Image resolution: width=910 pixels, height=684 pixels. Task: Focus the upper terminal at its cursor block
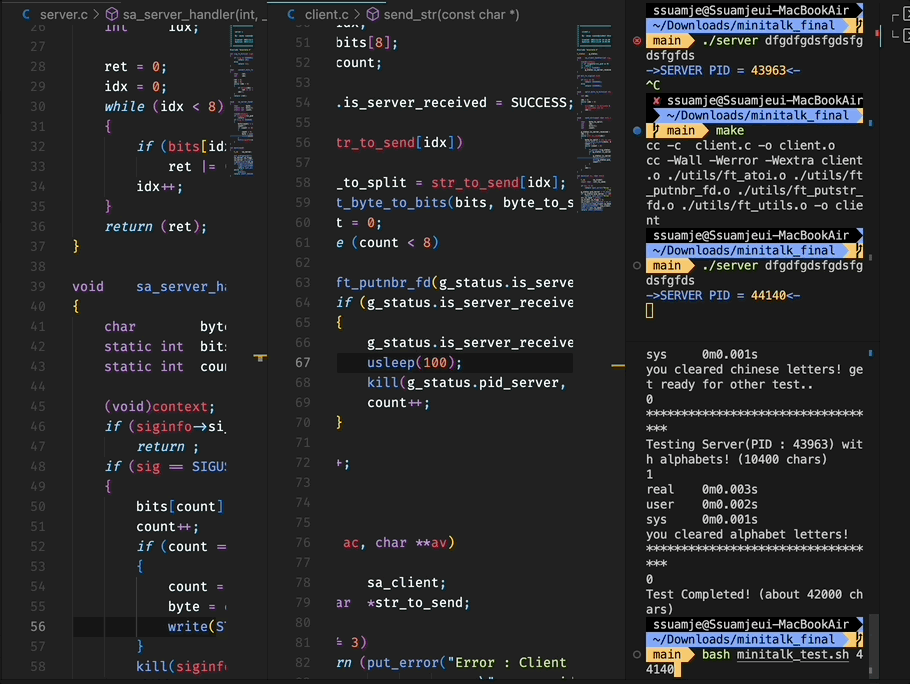point(649,311)
